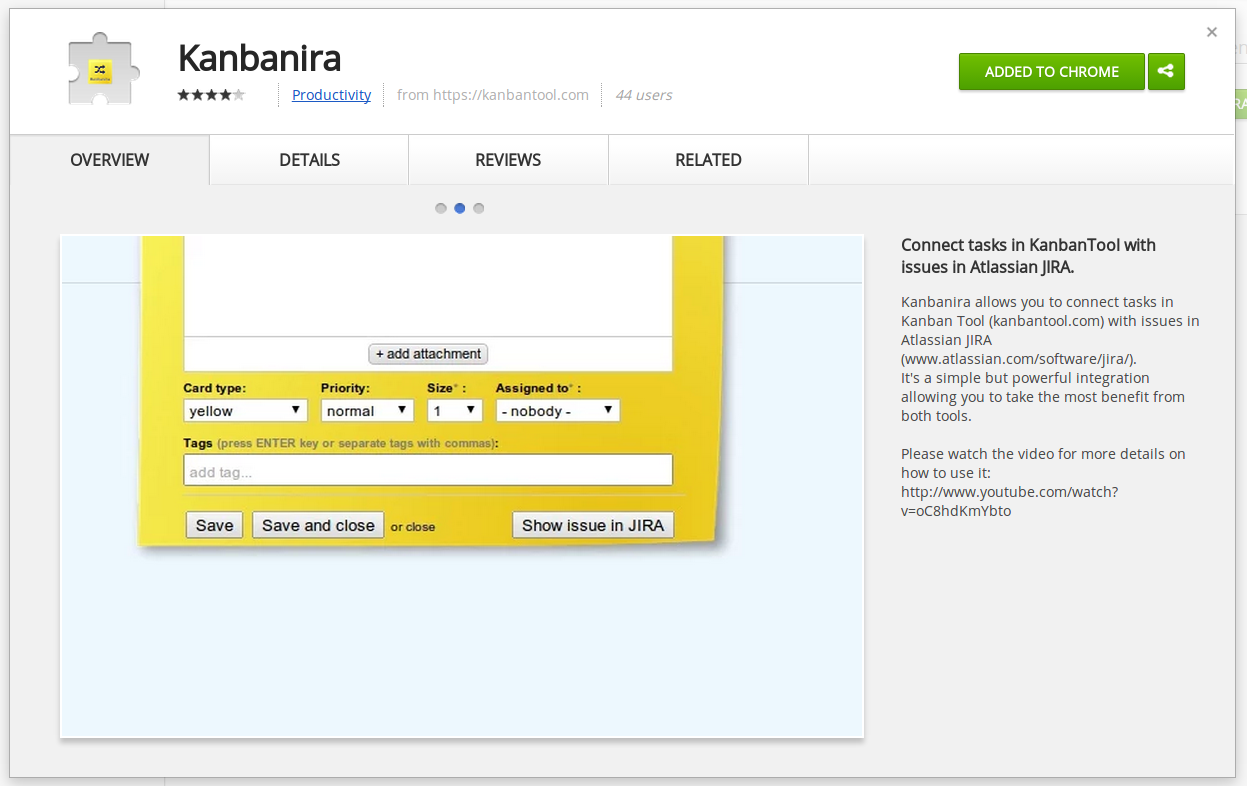Select the third carousel dot

click(478, 208)
